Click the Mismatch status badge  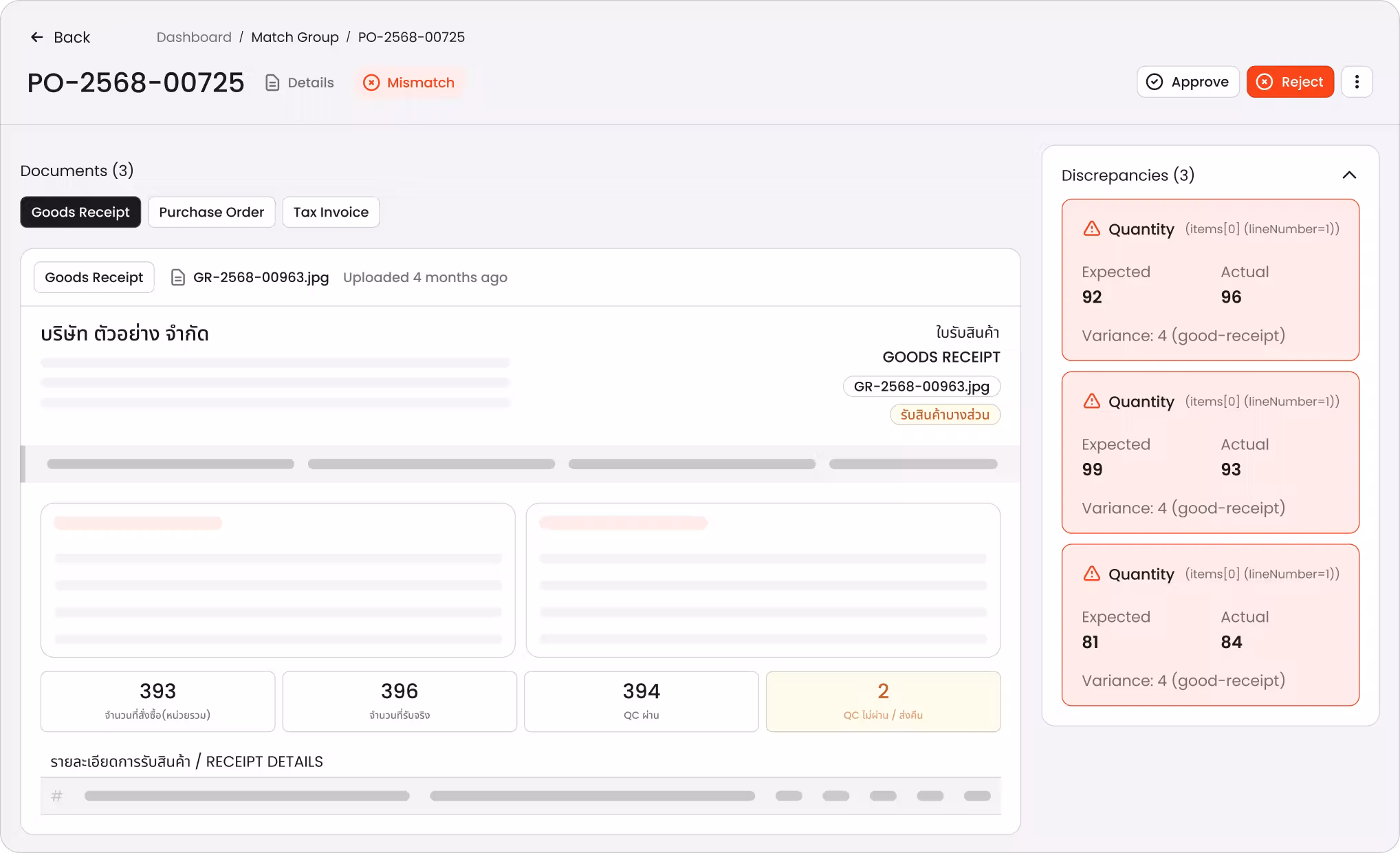(409, 83)
